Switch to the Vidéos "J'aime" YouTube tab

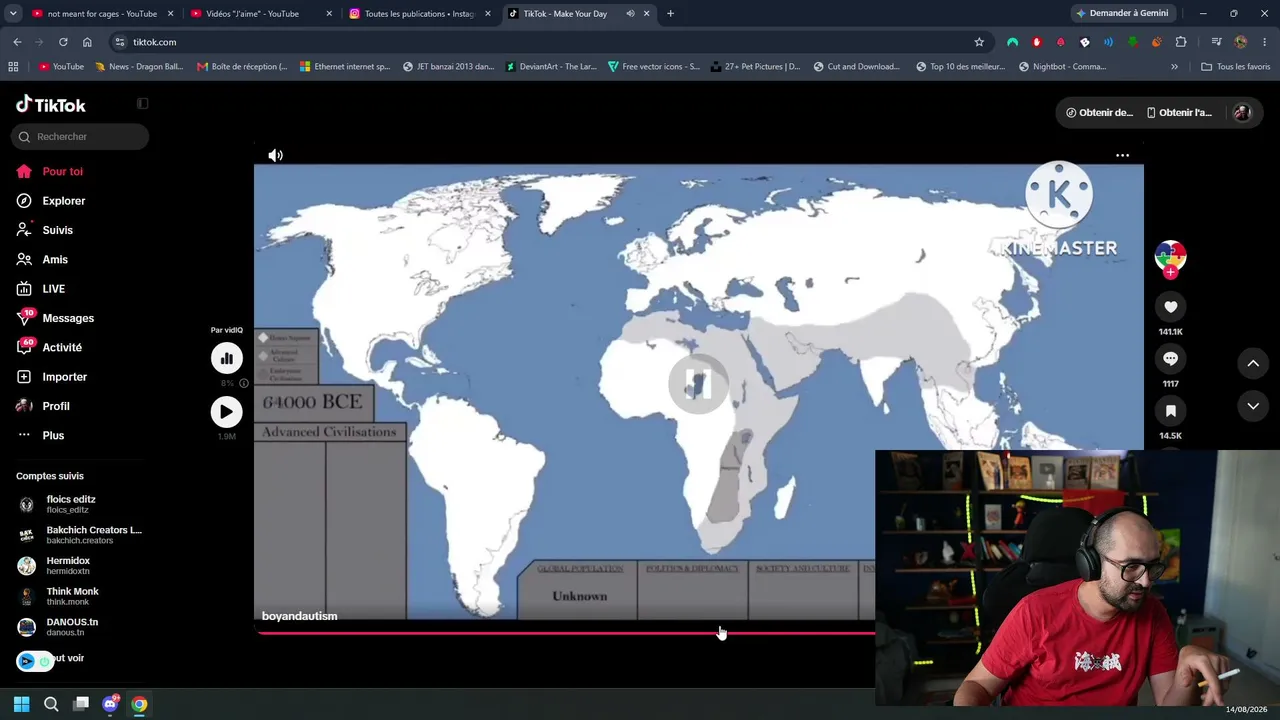pyautogui.click(x=259, y=14)
